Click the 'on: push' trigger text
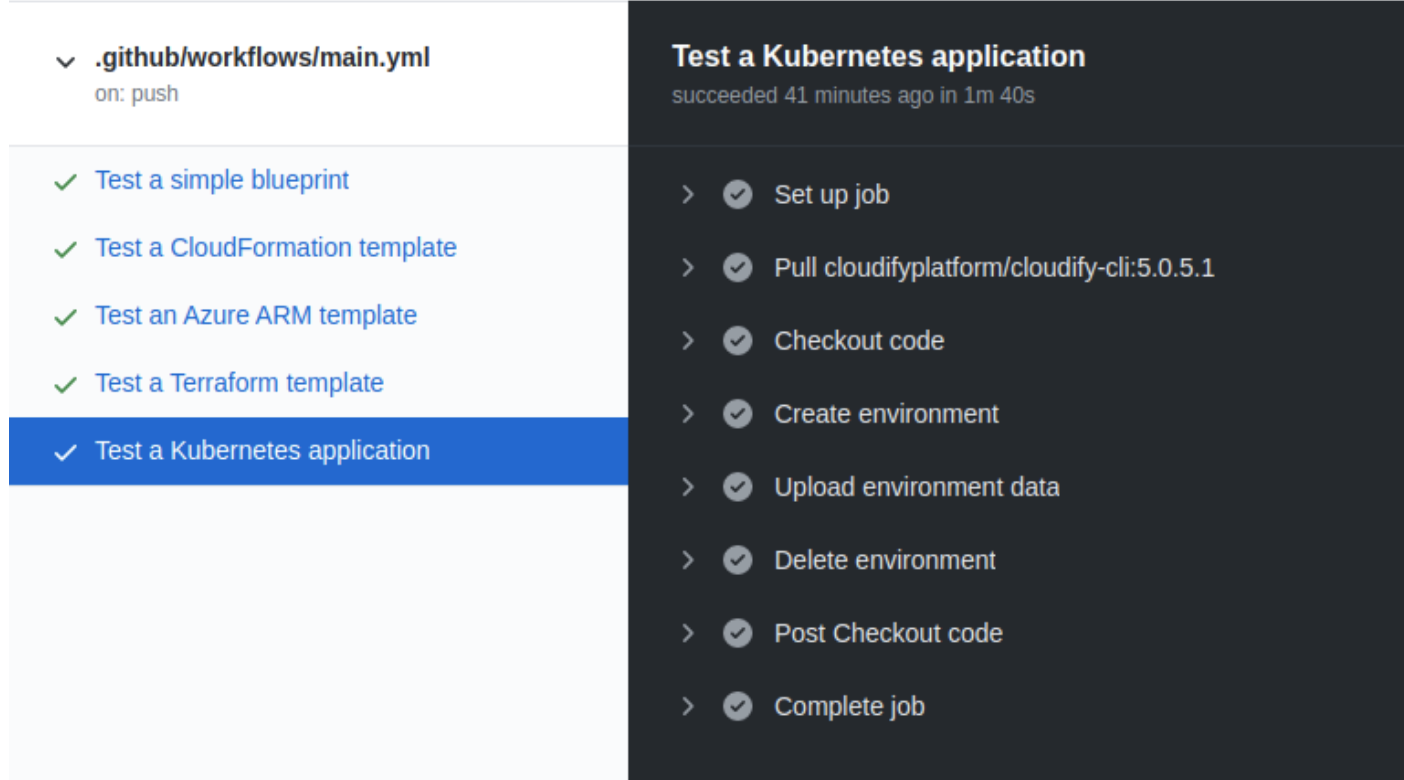The image size is (1404, 780). click(137, 94)
